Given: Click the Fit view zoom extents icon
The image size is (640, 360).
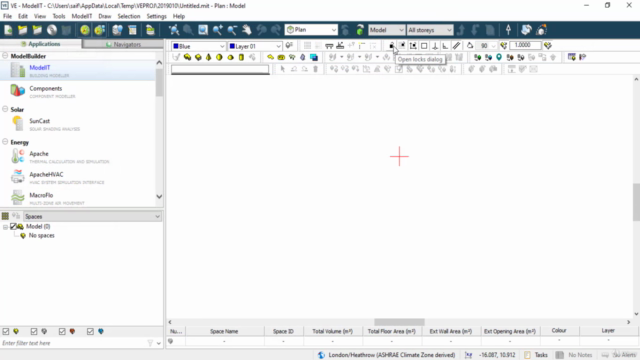Looking at the screenshot, I should click(x=174, y=30).
